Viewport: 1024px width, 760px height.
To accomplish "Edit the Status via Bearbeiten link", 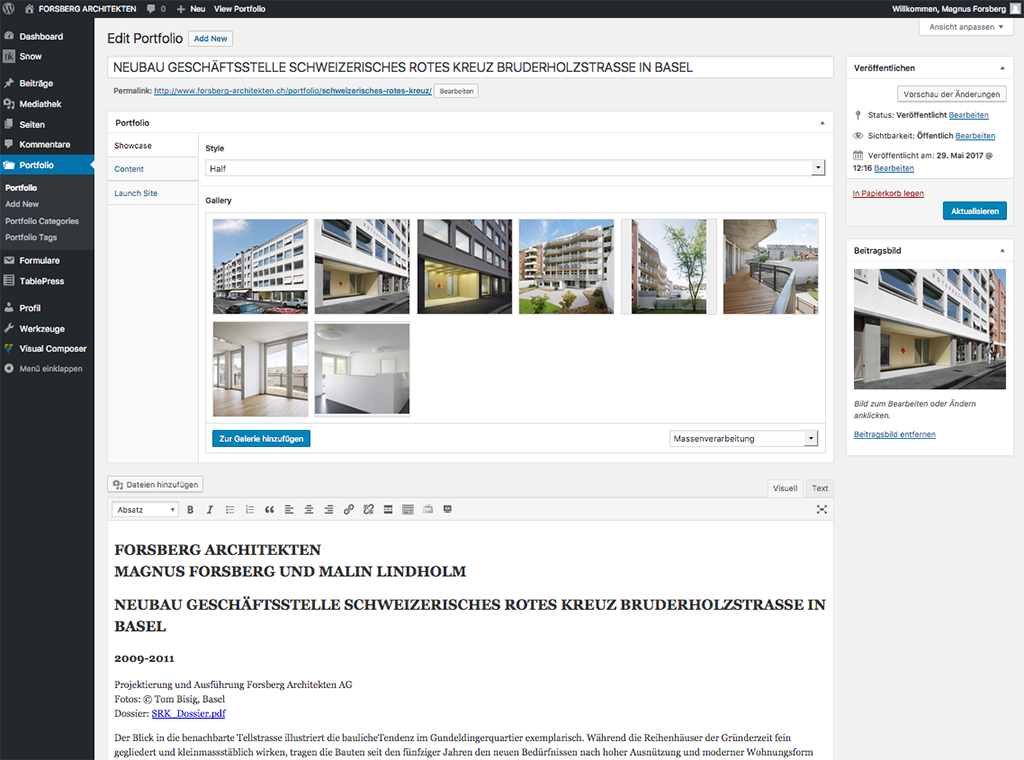I will pyautogui.click(x=968, y=115).
